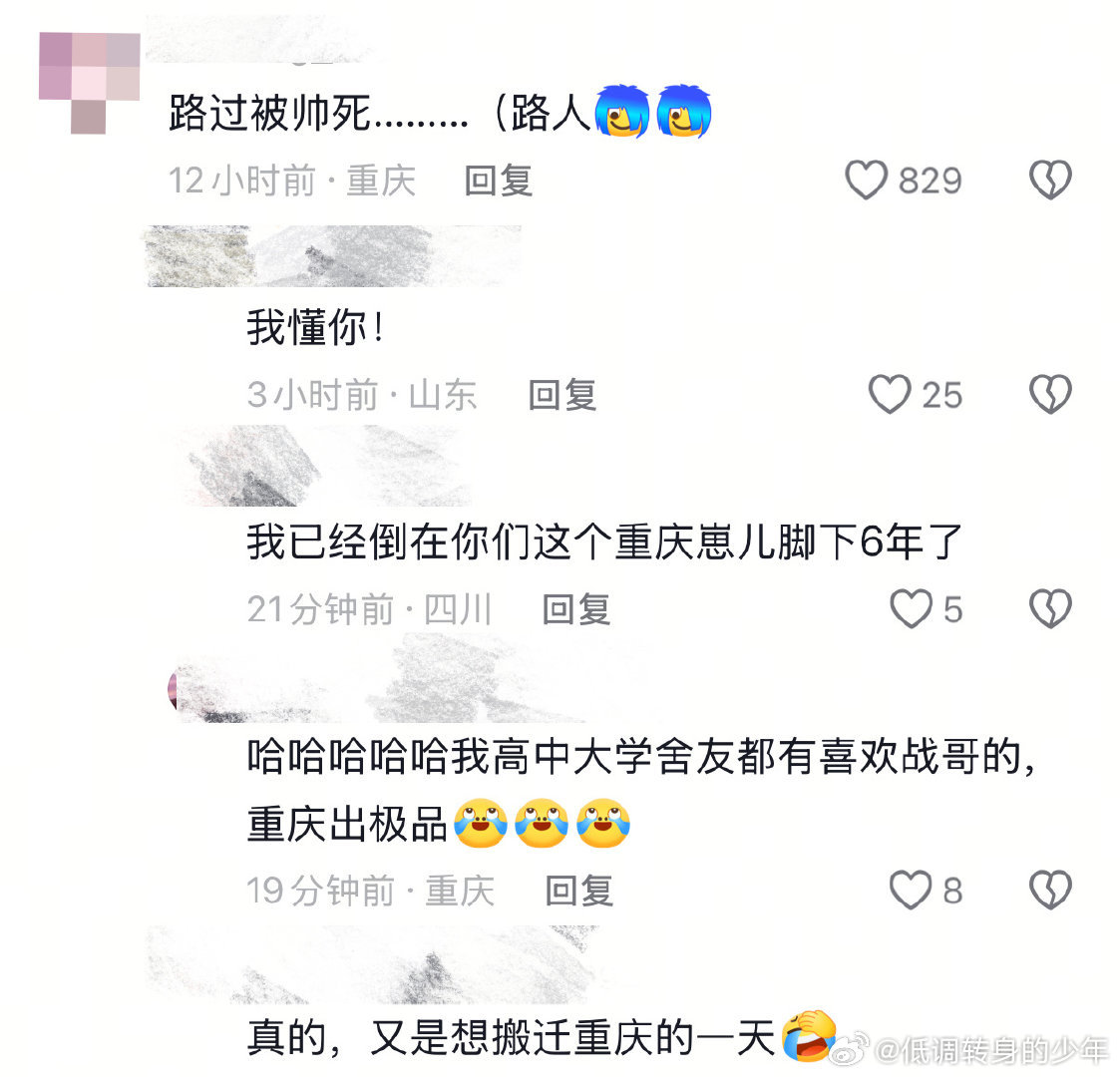Dislike the comment with 8 likes

pos(1050,890)
